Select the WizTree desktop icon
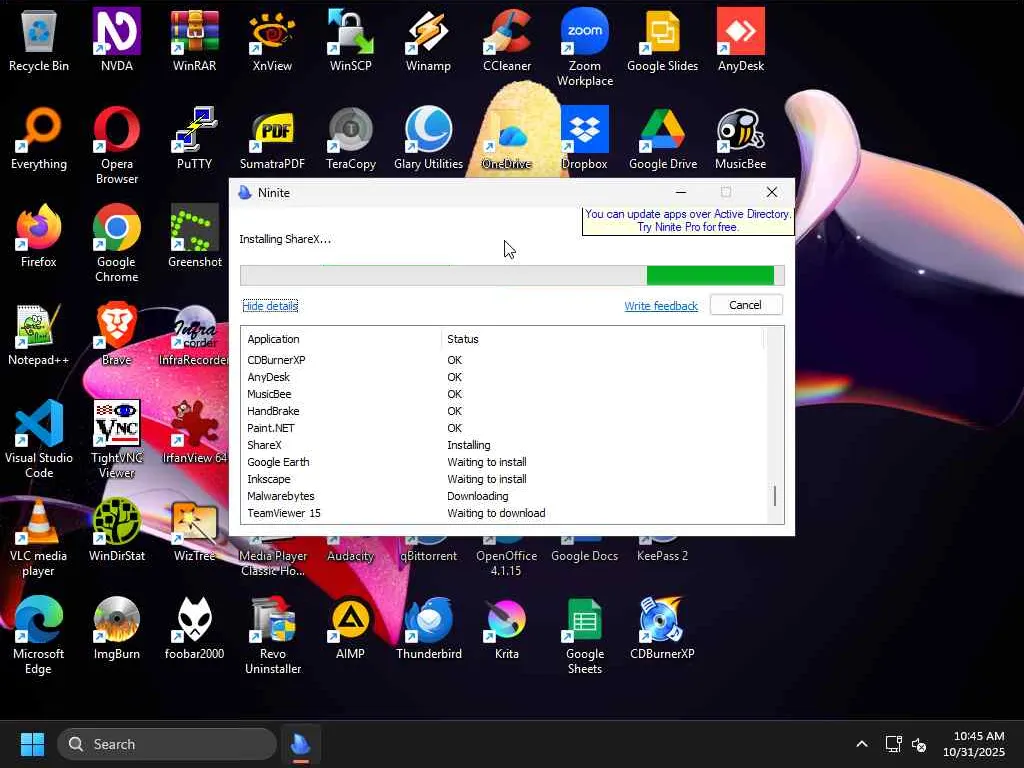 (195, 530)
